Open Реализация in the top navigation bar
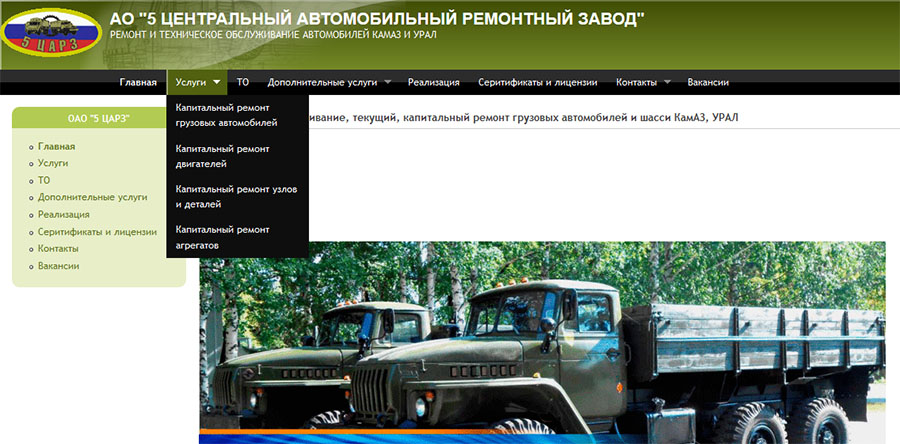This screenshot has height=444, width=900. pos(433,83)
